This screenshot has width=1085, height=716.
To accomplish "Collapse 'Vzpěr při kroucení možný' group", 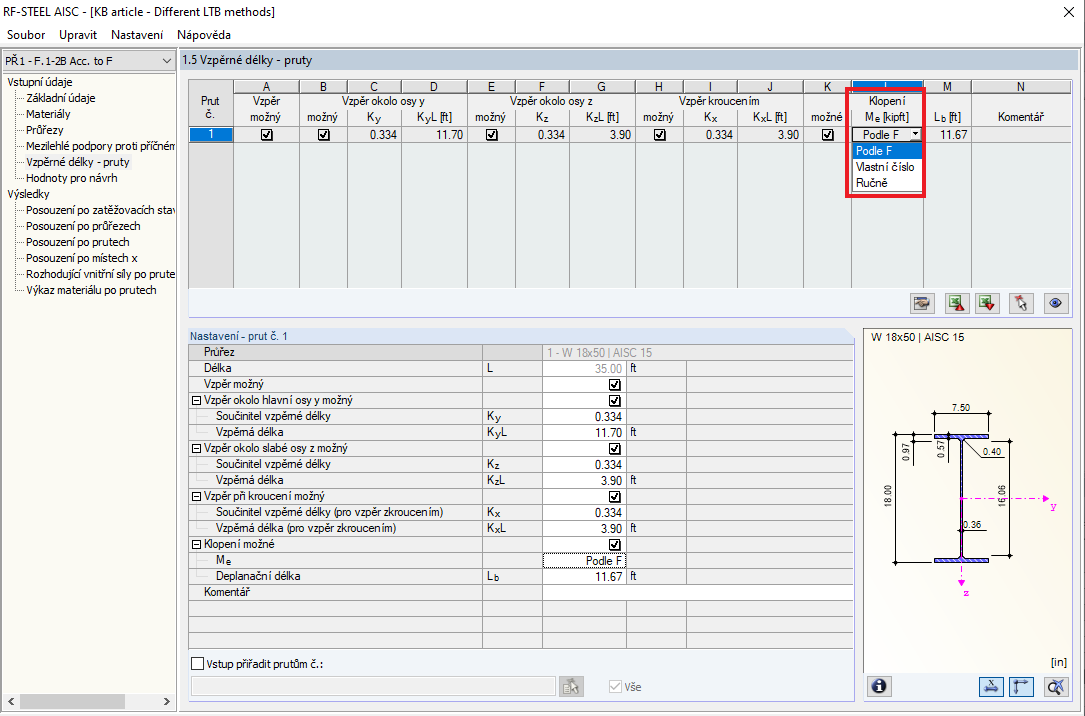I will tap(197, 497).
